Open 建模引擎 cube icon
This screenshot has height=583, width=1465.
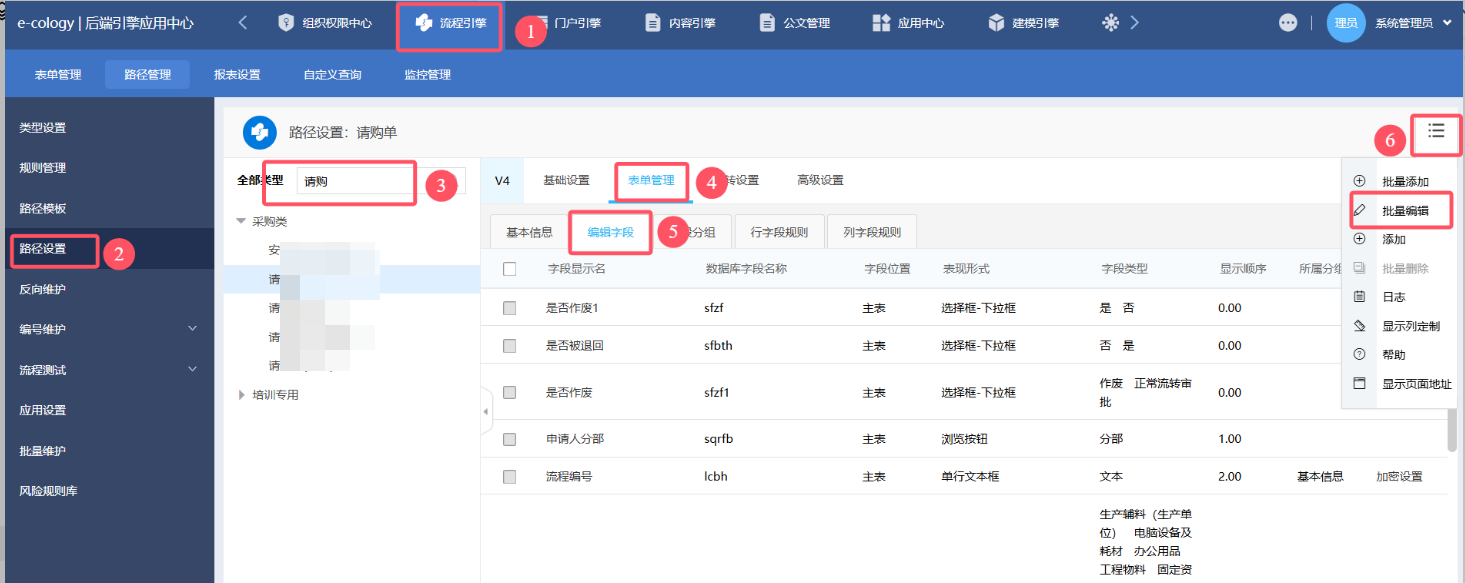tap(996, 23)
